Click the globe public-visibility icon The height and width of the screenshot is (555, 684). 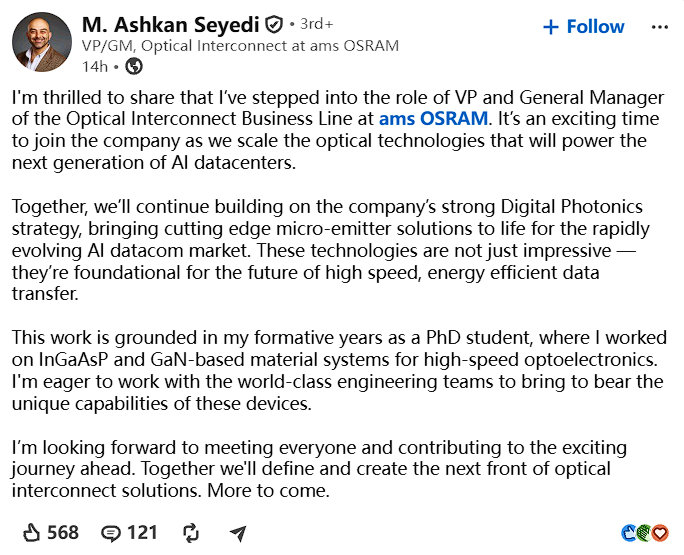pos(134,66)
